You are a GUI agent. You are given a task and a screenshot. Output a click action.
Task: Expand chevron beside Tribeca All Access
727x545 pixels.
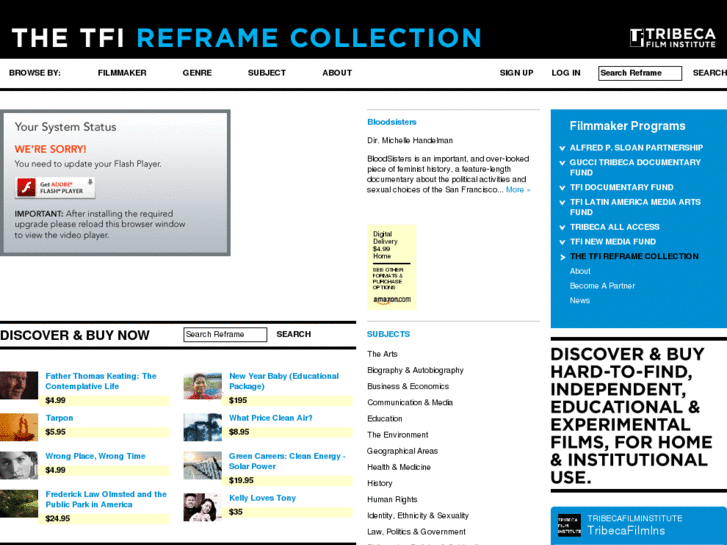pos(562,228)
